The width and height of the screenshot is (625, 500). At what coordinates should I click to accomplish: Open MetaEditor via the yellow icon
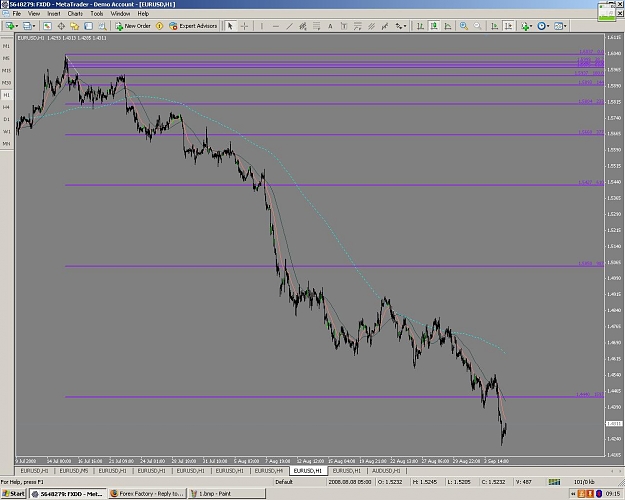159,26
